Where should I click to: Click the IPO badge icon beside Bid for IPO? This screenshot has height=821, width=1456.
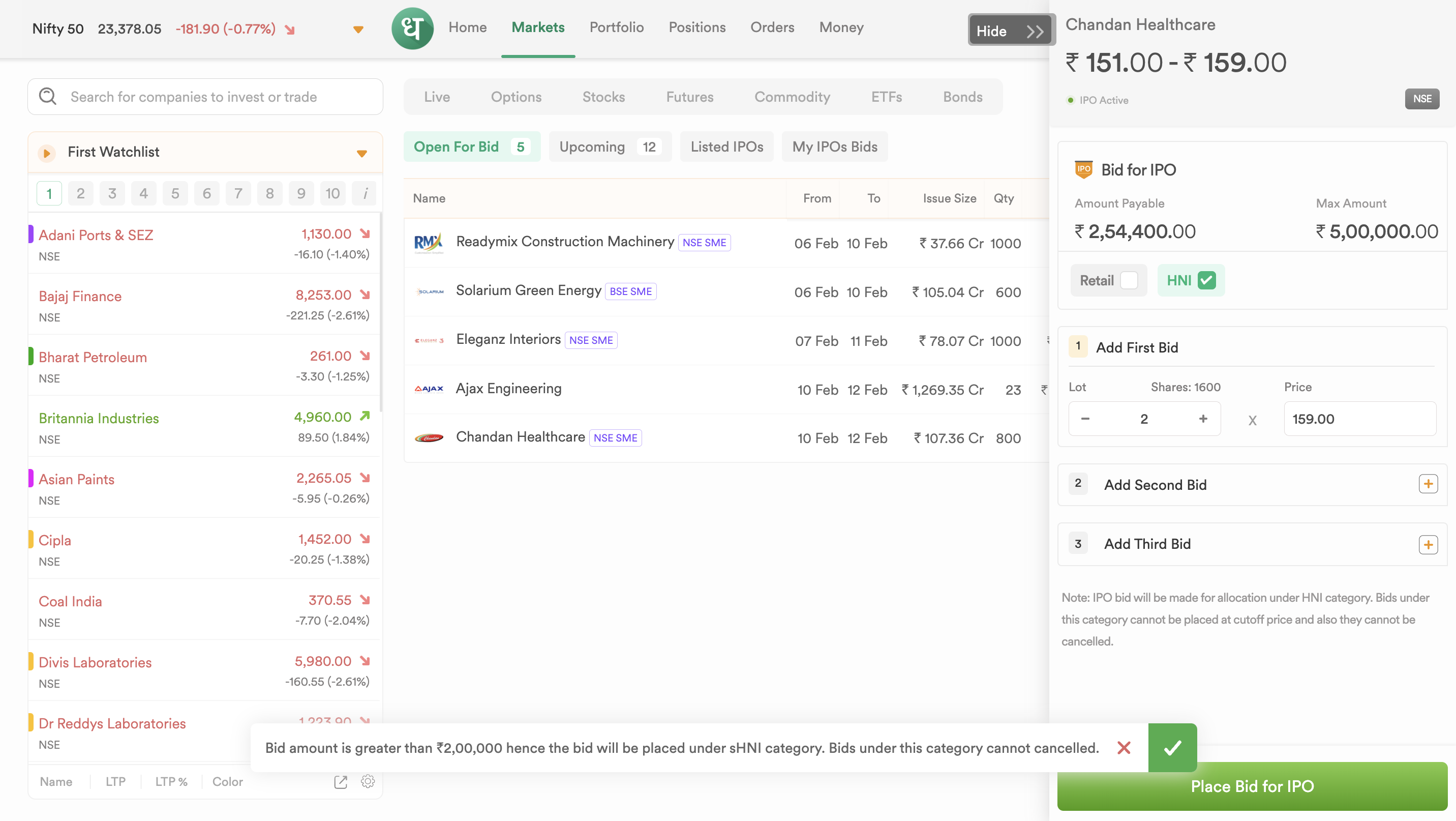(x=1083, y=169)
